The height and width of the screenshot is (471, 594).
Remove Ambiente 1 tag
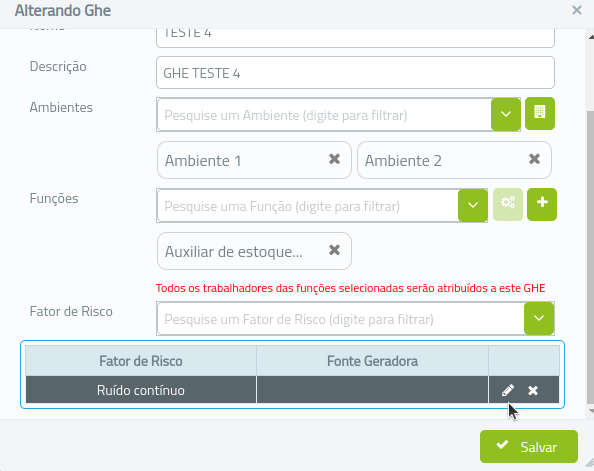(x=334, y=159)
